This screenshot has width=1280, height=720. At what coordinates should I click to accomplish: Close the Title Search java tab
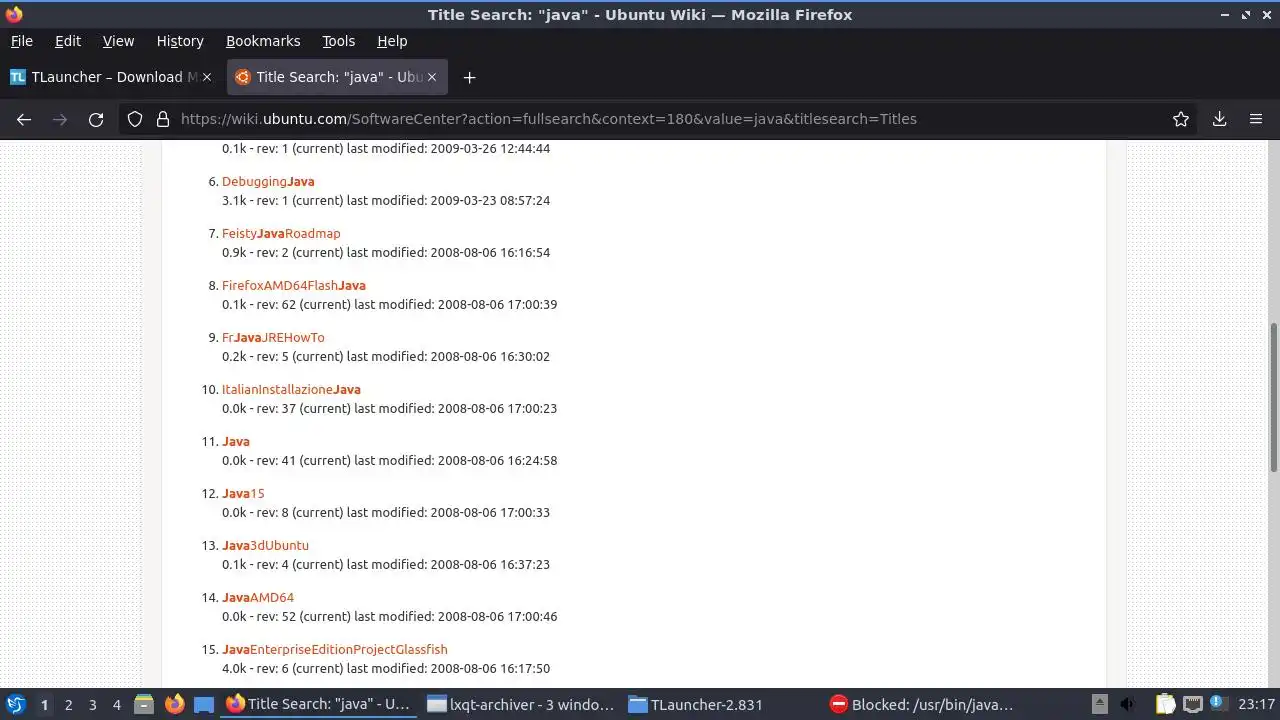[x=432, y=77]
